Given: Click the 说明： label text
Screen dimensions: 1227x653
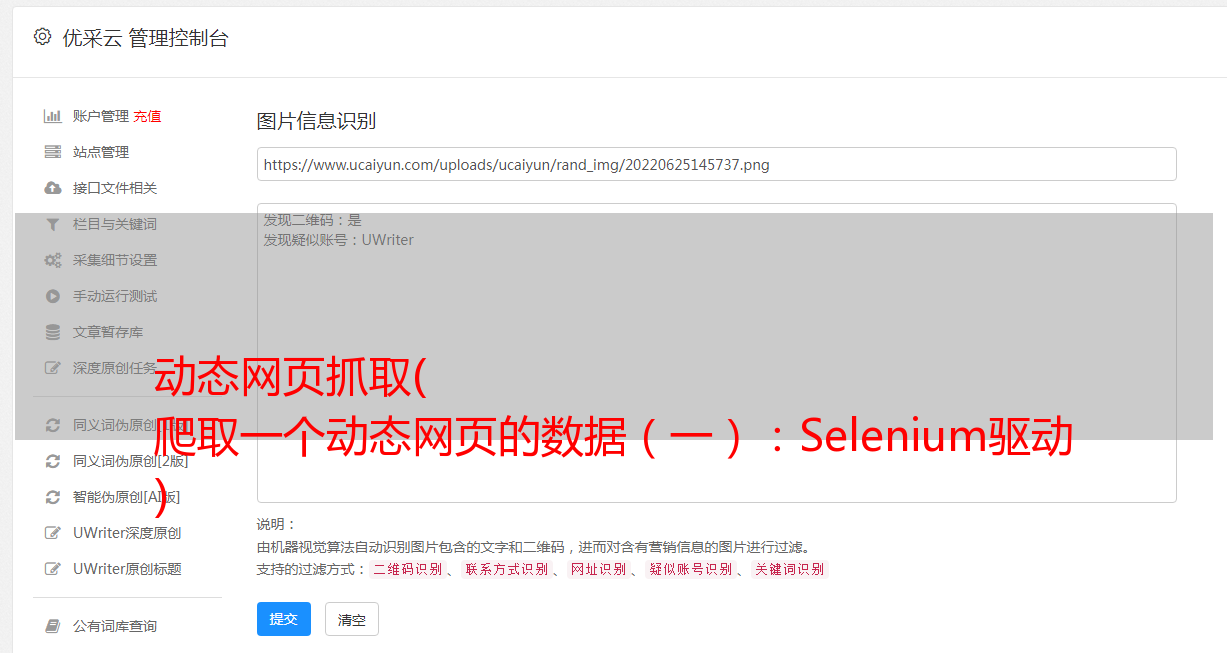Looking at the screenshot, I should tap(277, 524).
